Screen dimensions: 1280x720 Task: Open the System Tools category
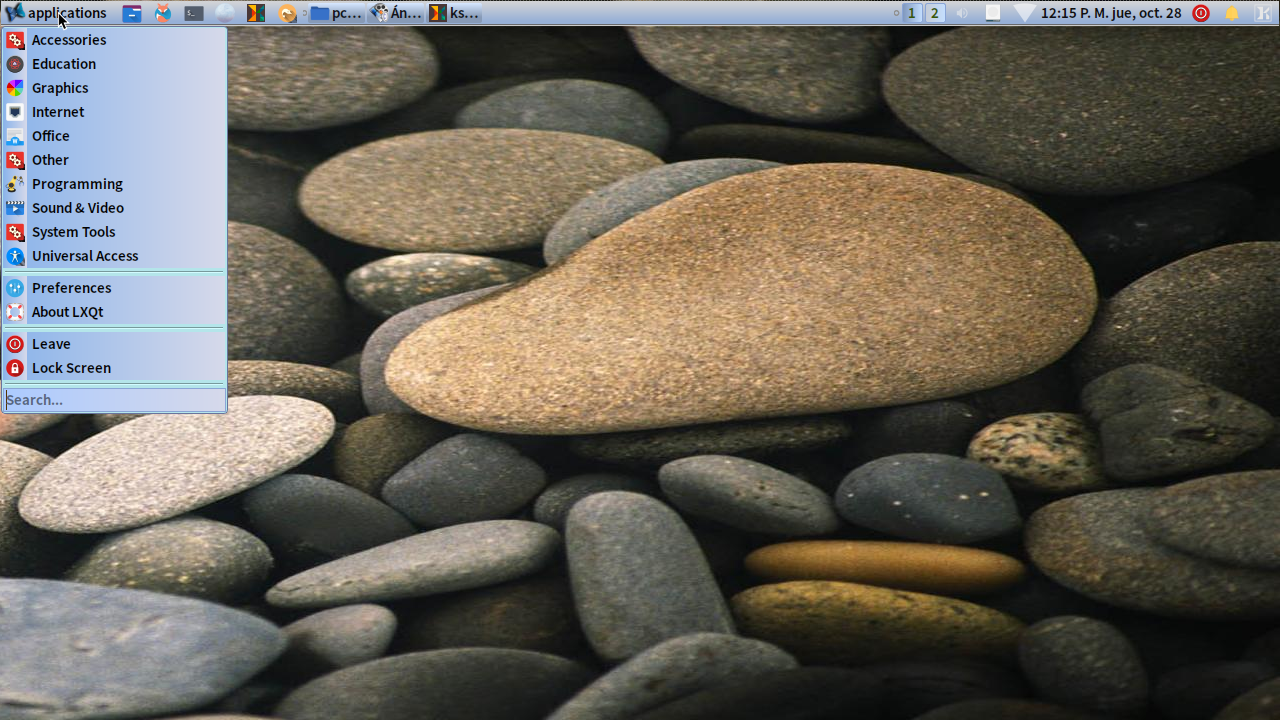(114, 232)
